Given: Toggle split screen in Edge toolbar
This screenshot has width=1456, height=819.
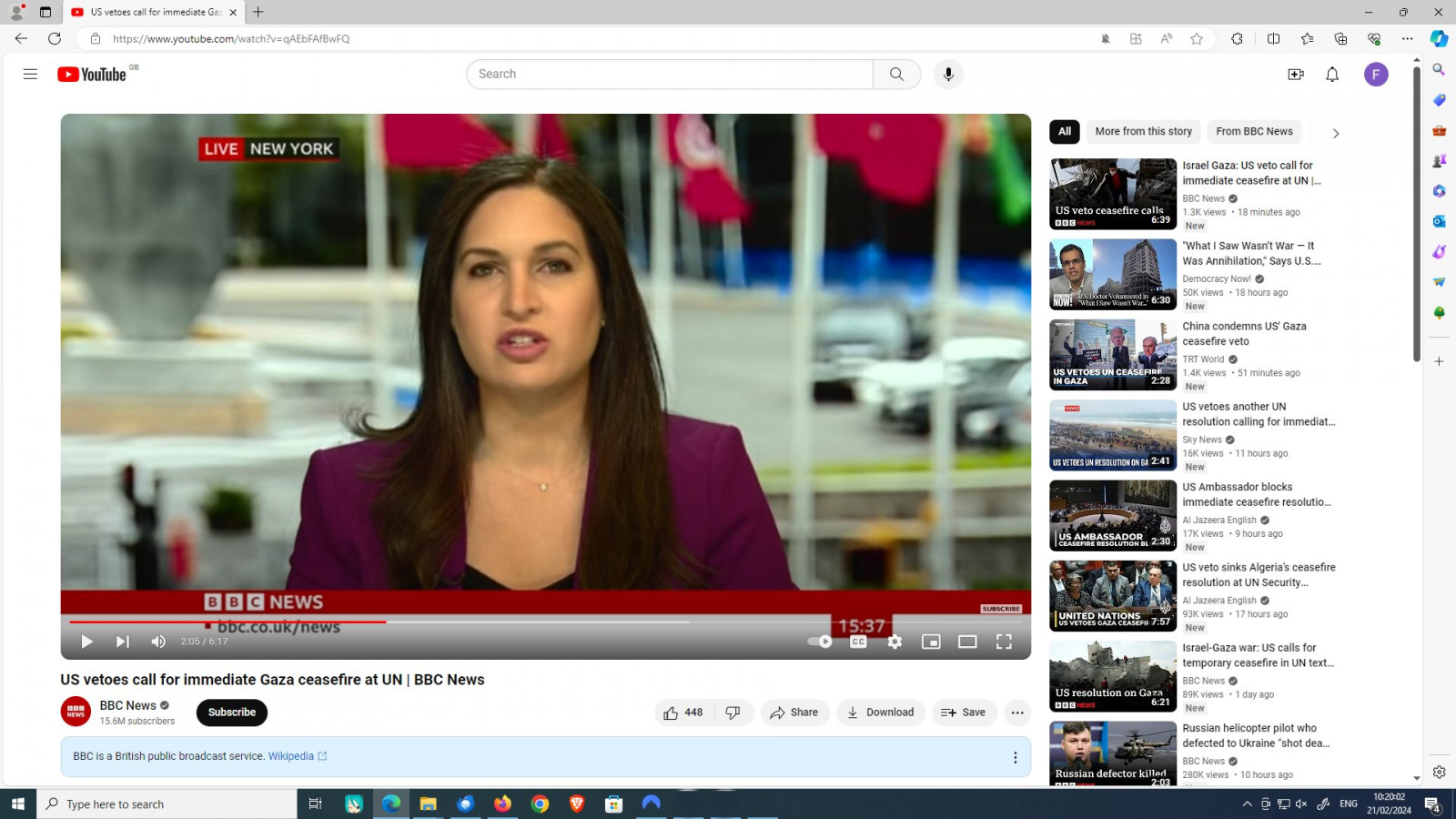Looking at the screenshot, I should 1273,39.
